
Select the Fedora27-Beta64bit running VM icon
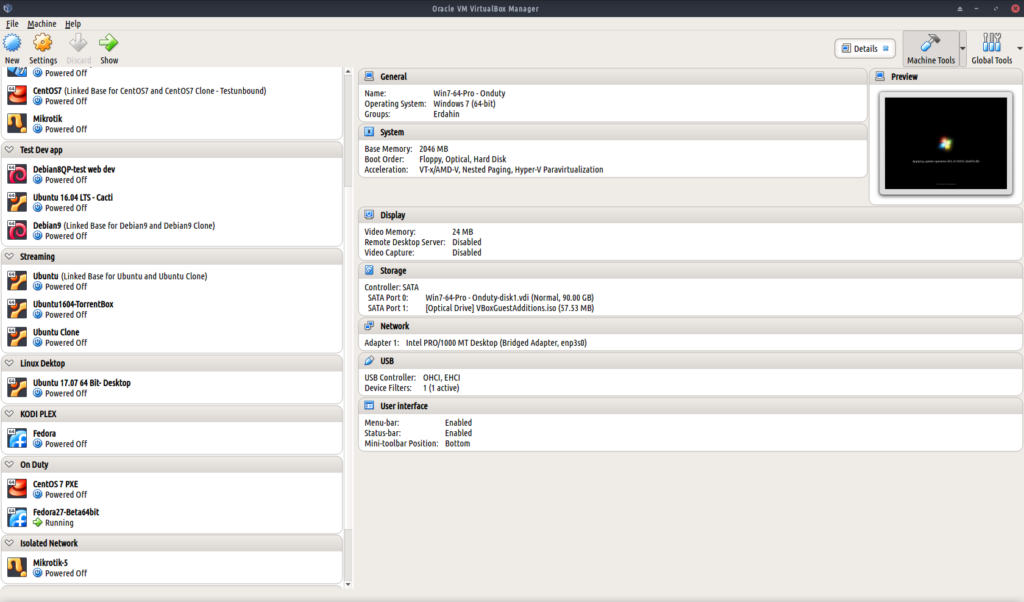tap(17, 517)
